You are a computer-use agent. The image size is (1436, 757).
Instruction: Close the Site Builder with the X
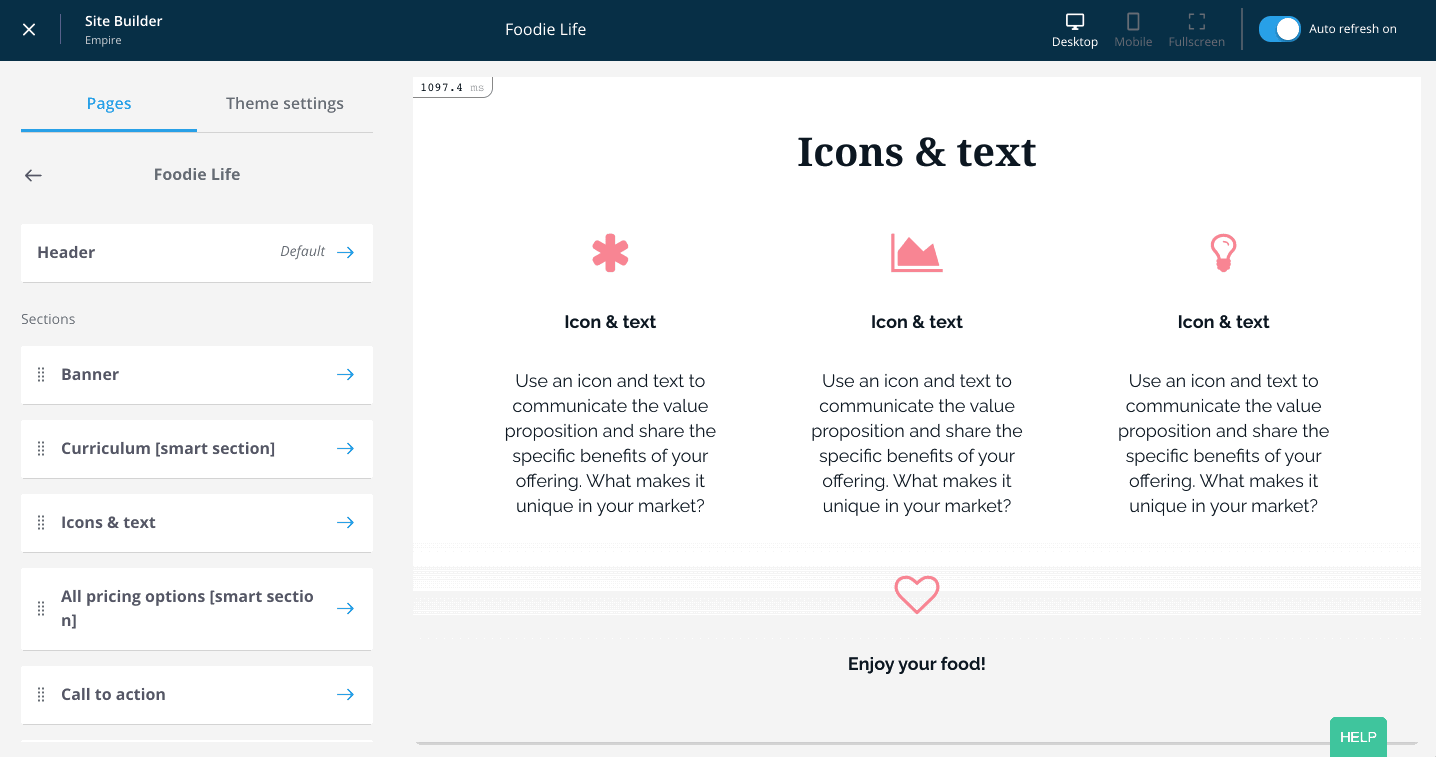[29, 29]
